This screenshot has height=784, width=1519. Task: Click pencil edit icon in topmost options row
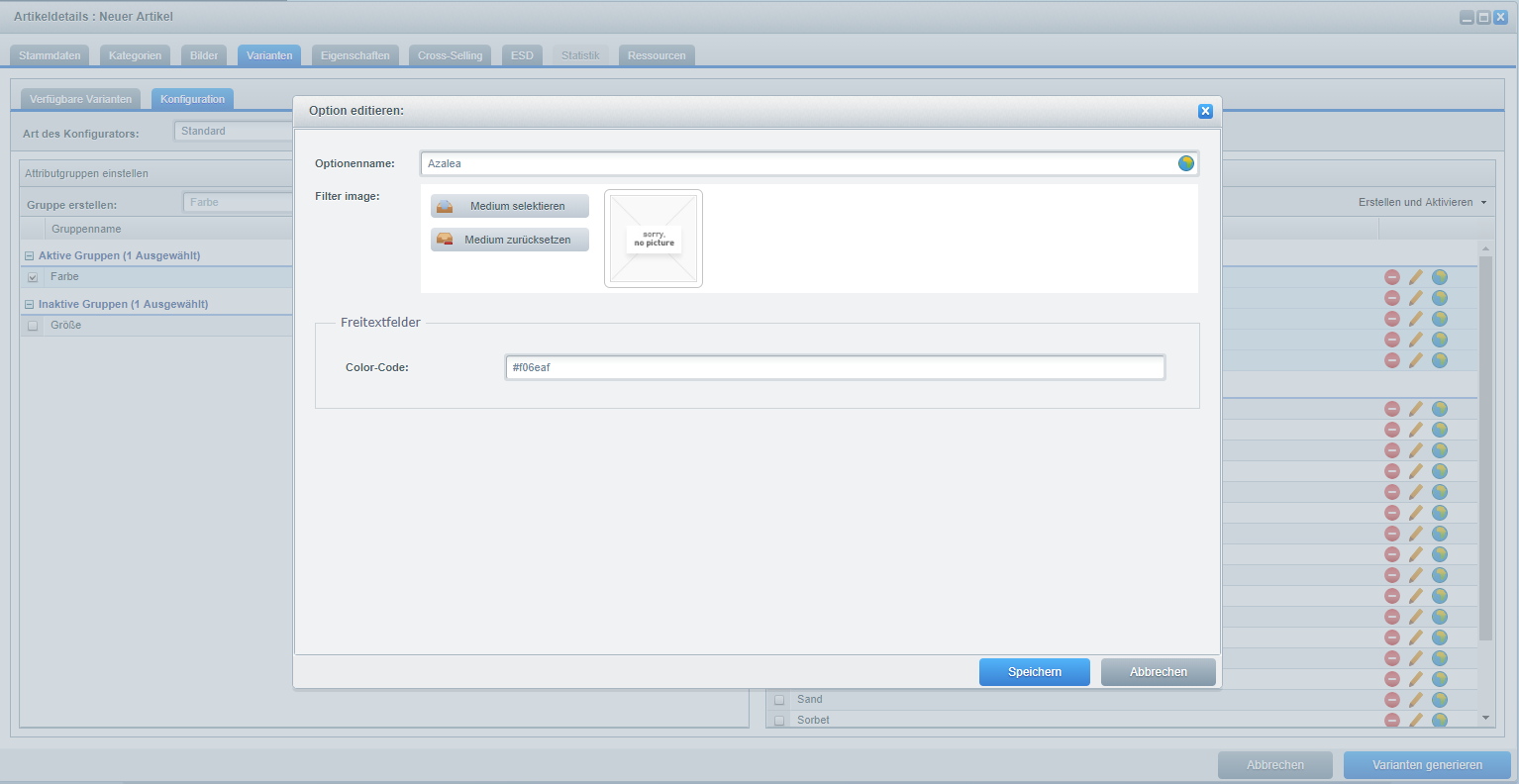point(1416,277)
